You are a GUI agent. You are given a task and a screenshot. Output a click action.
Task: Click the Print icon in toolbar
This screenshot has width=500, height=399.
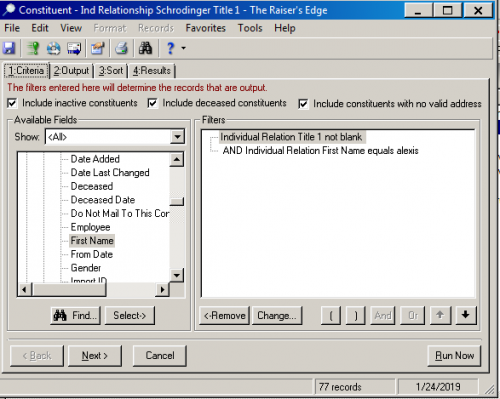pyautogui.click(x=122, y=48)
